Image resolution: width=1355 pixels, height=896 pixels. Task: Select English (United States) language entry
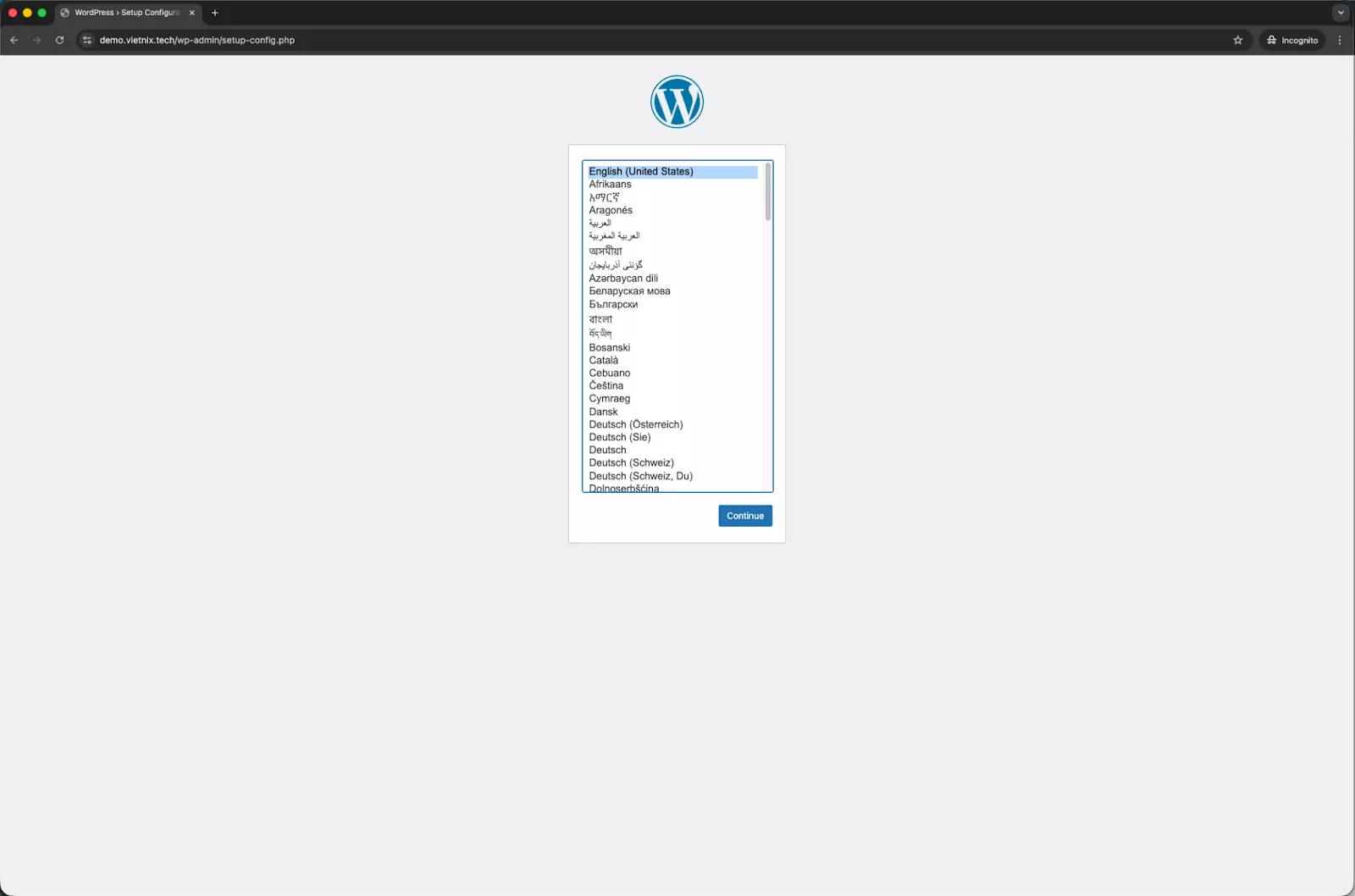click(x=641, y=171)
